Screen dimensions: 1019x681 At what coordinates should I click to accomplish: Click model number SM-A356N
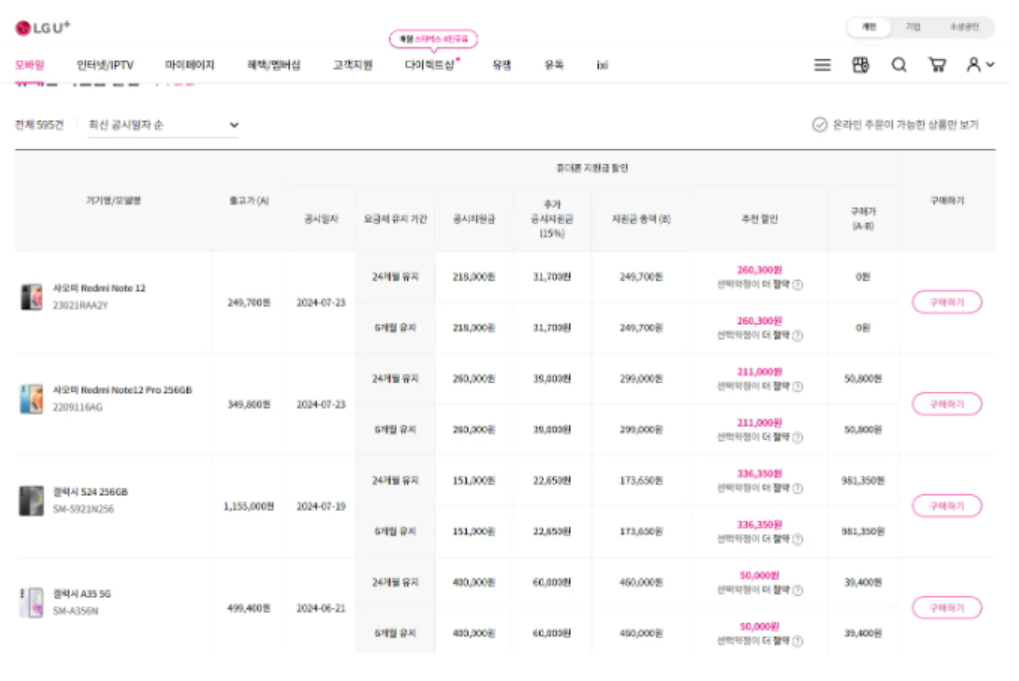coord(75,611)
